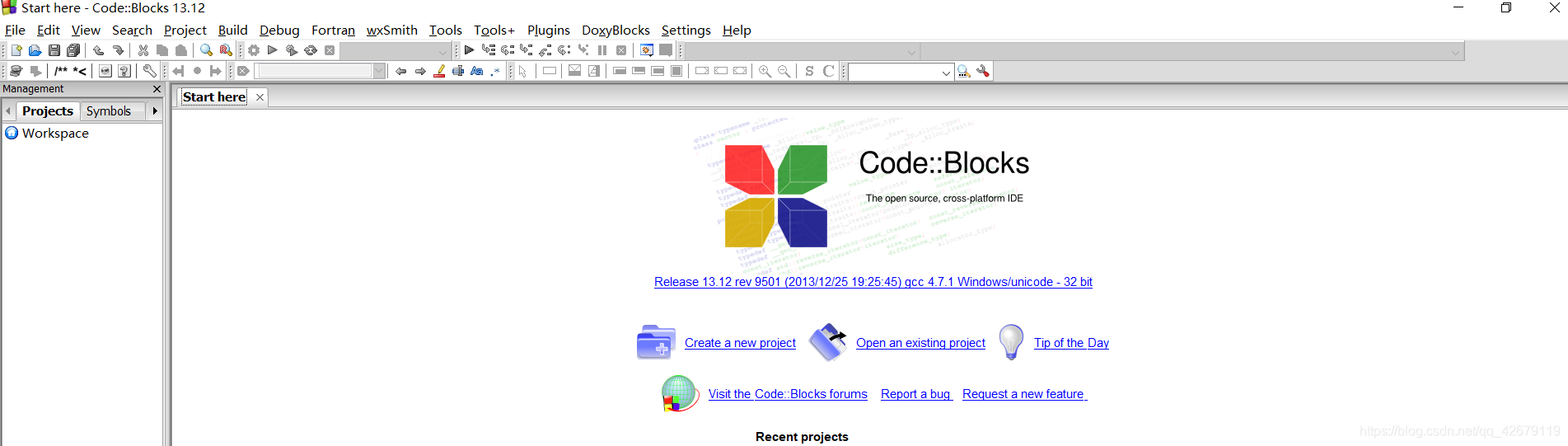1568x446 pixels.
Task: Show previous Management tabs with left arrow
Action: pos(8,110)
